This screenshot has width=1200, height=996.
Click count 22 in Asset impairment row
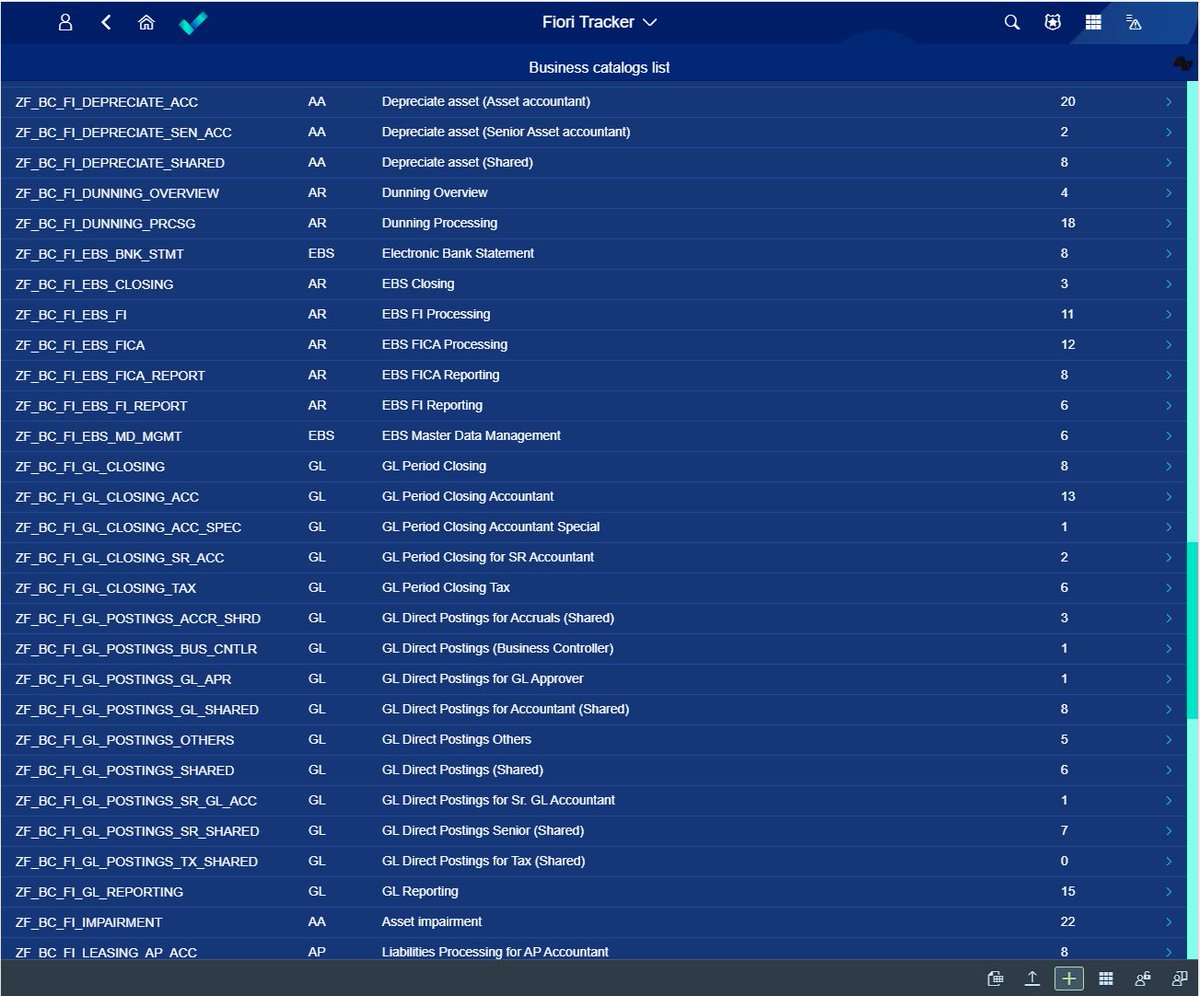(x=1068, y=922)
